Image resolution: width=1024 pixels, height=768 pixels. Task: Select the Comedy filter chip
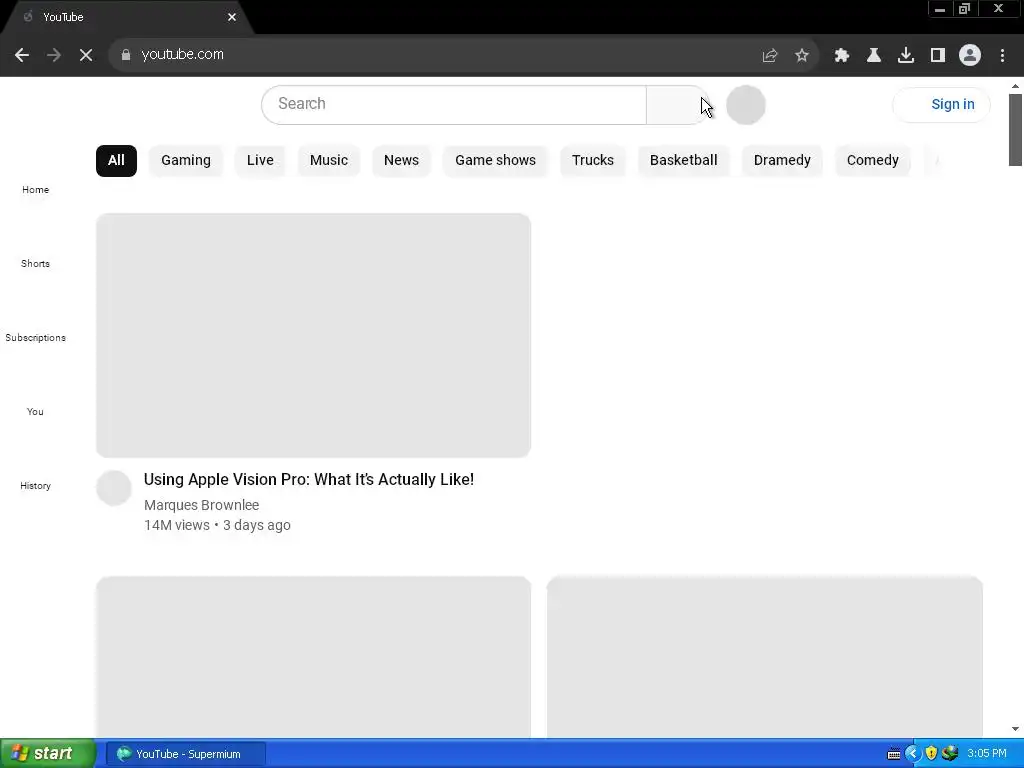tap(872, 161)
